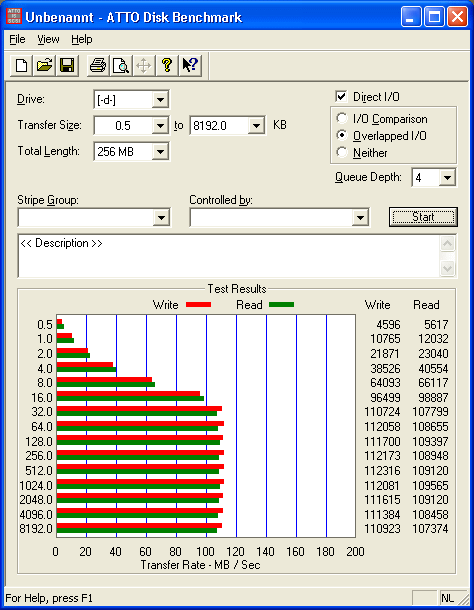Open a saved benchmark file icon
474x610 pixels.
pyautogui.click(x=44, y=65)
